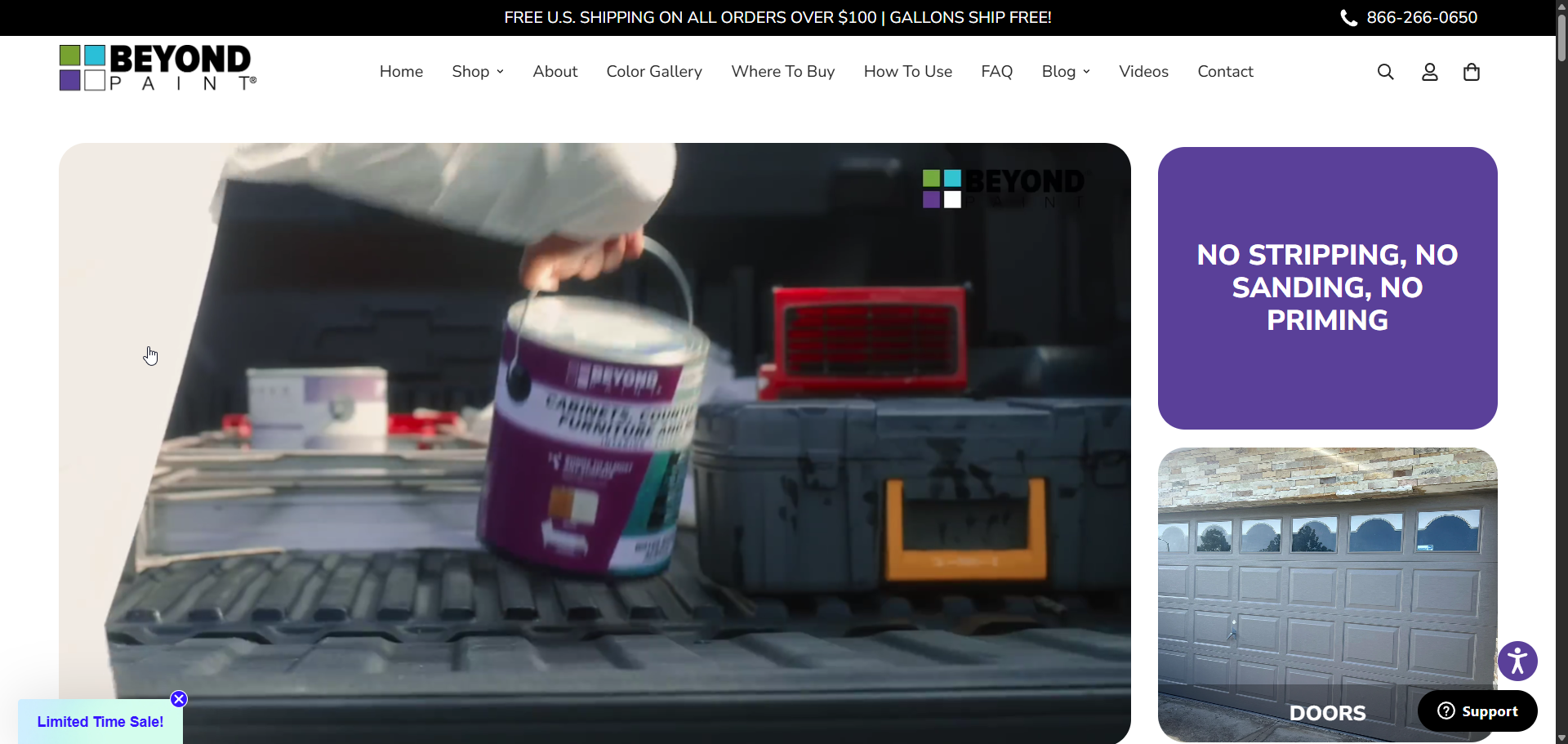The height and width of the screenshot is (744, 1568).
Task: Expand the Blog dropdown menu
Action: point(1066,72)
